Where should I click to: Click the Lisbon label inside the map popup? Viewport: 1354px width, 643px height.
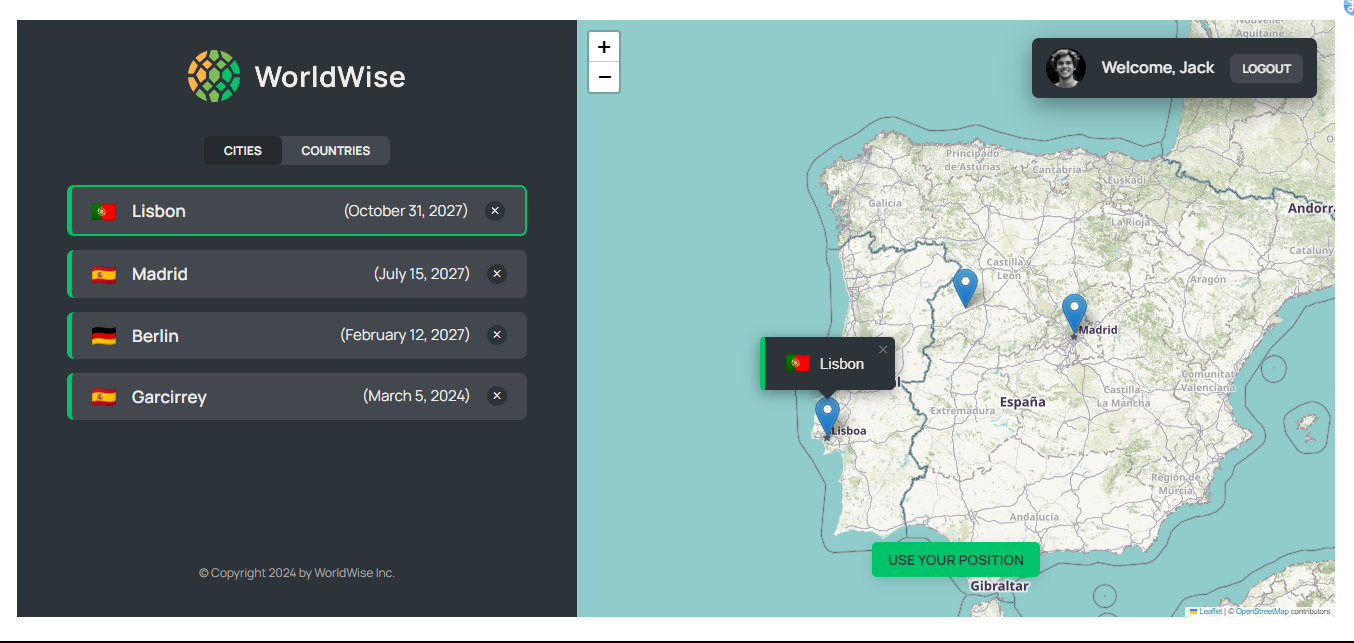coord(842,364)
